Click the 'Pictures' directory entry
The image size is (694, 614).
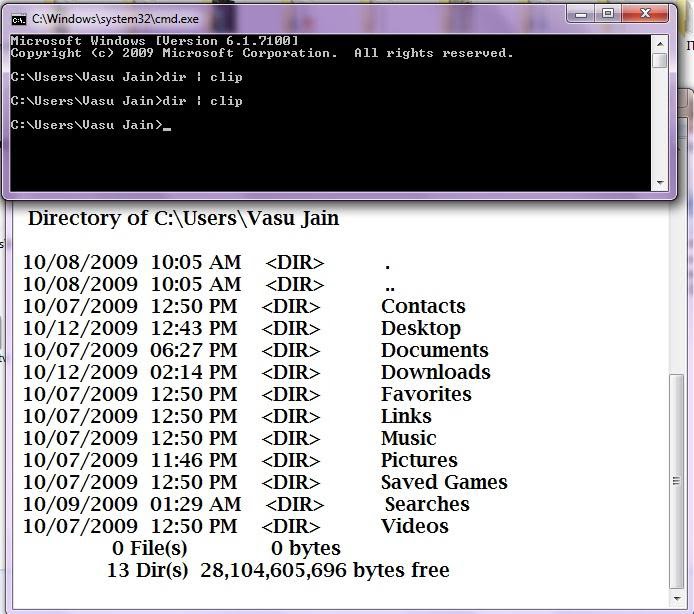pos(419,460)
